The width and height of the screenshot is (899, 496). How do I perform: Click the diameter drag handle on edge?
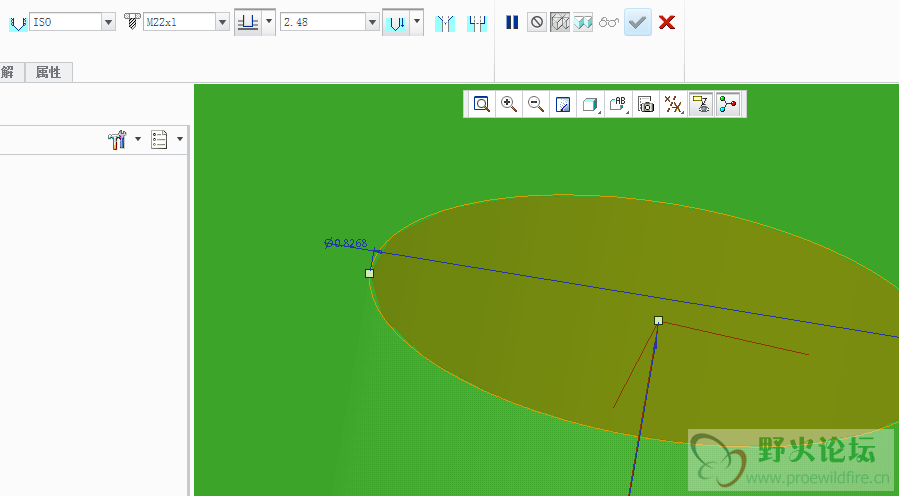coord(369,274)
